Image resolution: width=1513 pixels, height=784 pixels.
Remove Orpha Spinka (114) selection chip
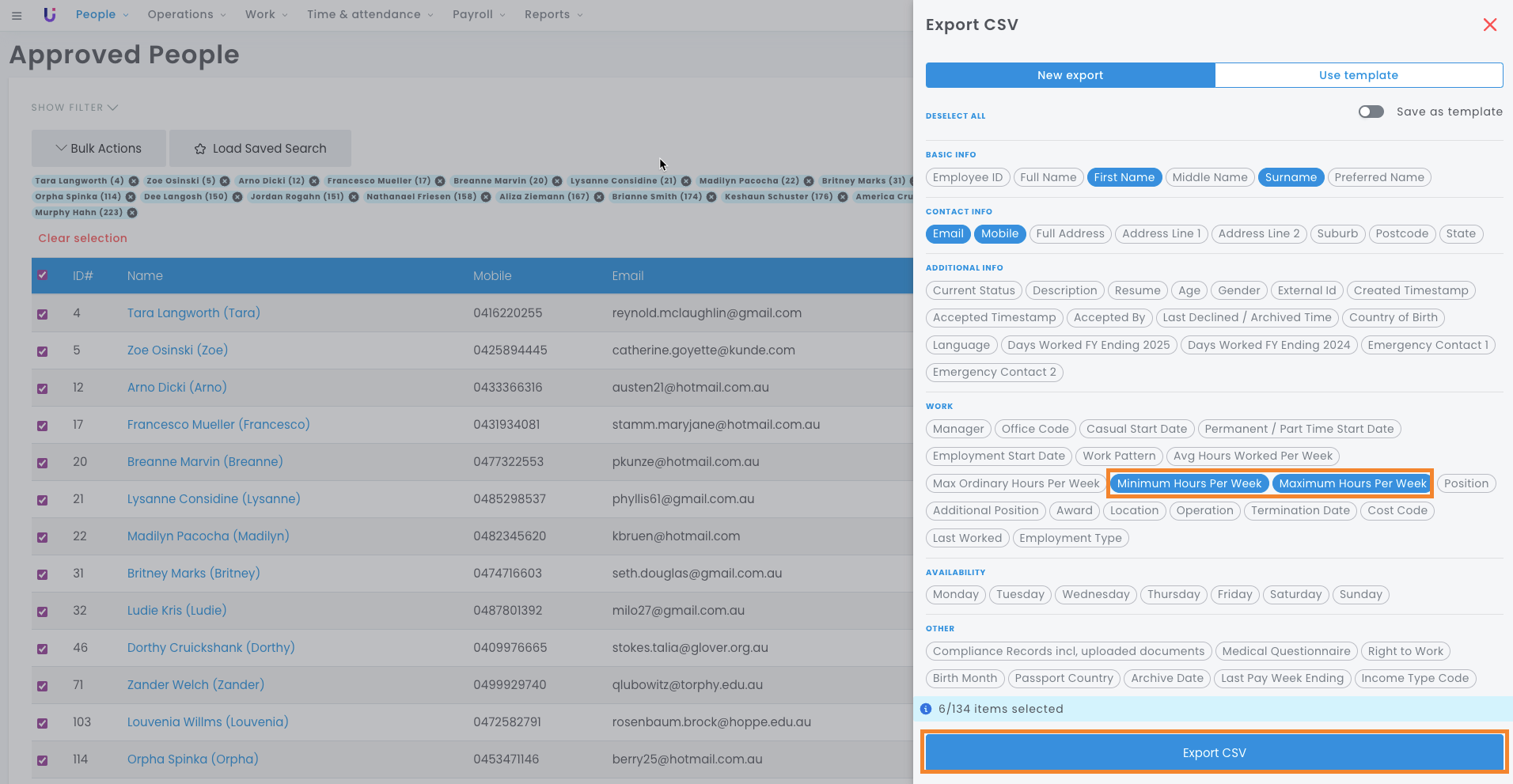coord(131,197)
